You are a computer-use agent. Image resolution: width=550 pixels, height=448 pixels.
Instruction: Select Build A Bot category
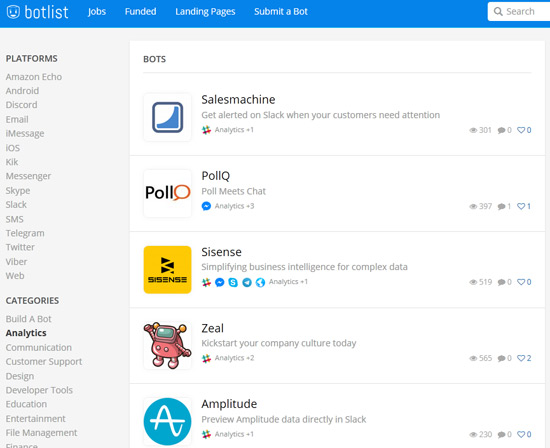point(28,319)
